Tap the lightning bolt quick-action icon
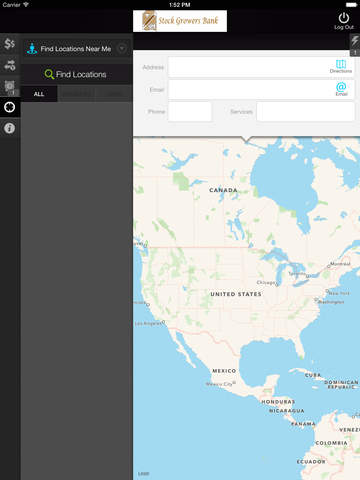The width and height of the screenshot is (360, 480). point(354,42)
